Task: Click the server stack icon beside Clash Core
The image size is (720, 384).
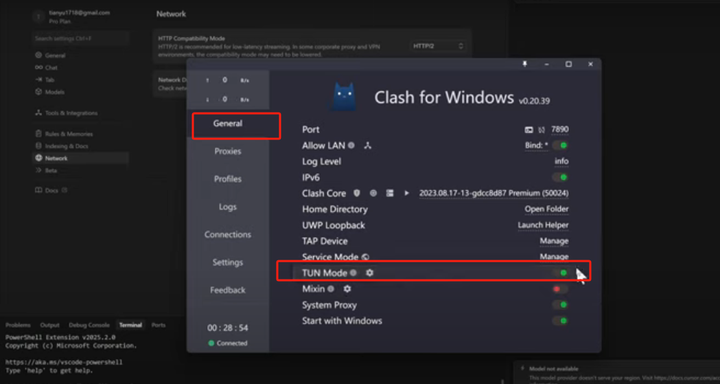Action: 390,193
